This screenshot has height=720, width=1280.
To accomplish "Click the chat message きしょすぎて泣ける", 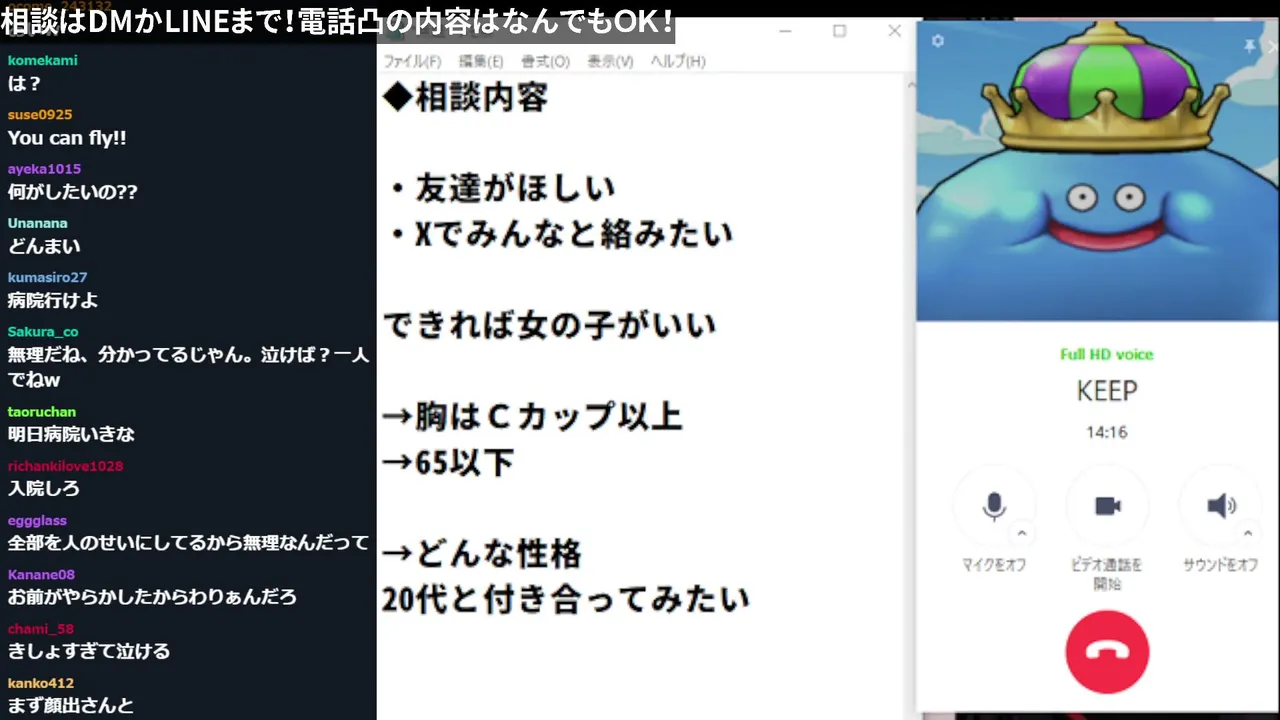I will 89,651.
